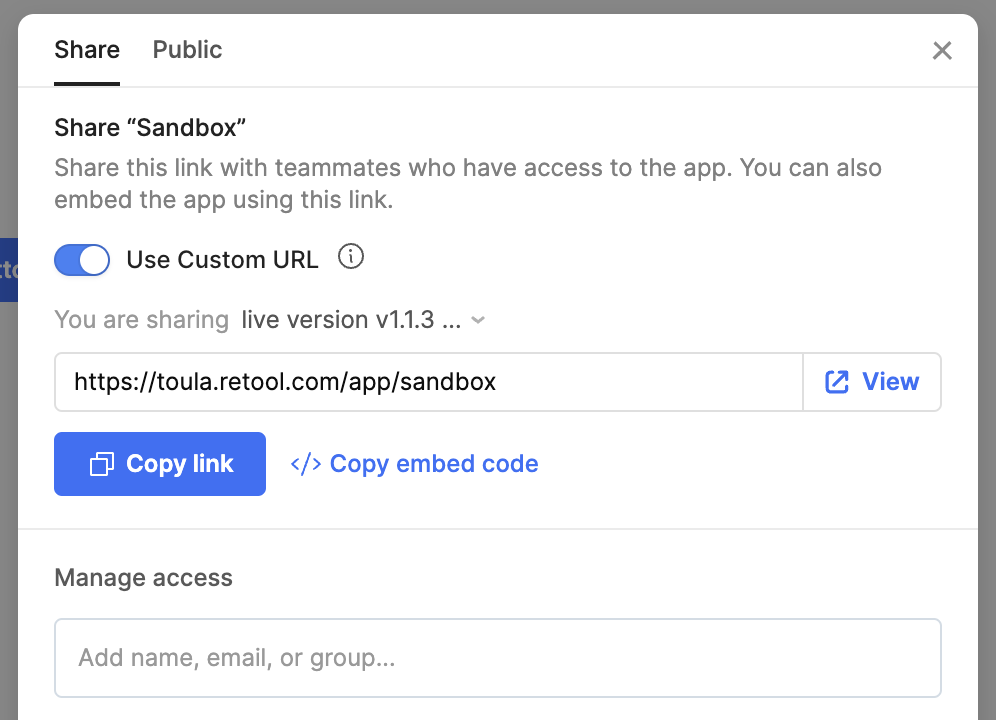Click the Share "Sandbox" heading
The image size is (996, 720).
150,127
